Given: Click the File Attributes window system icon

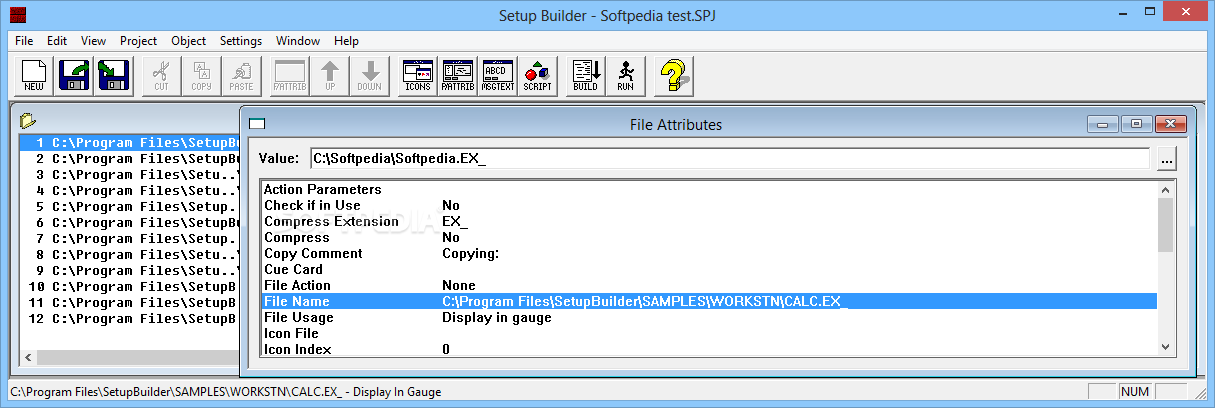Looking at the screenshot, I should tap(257, 124).
